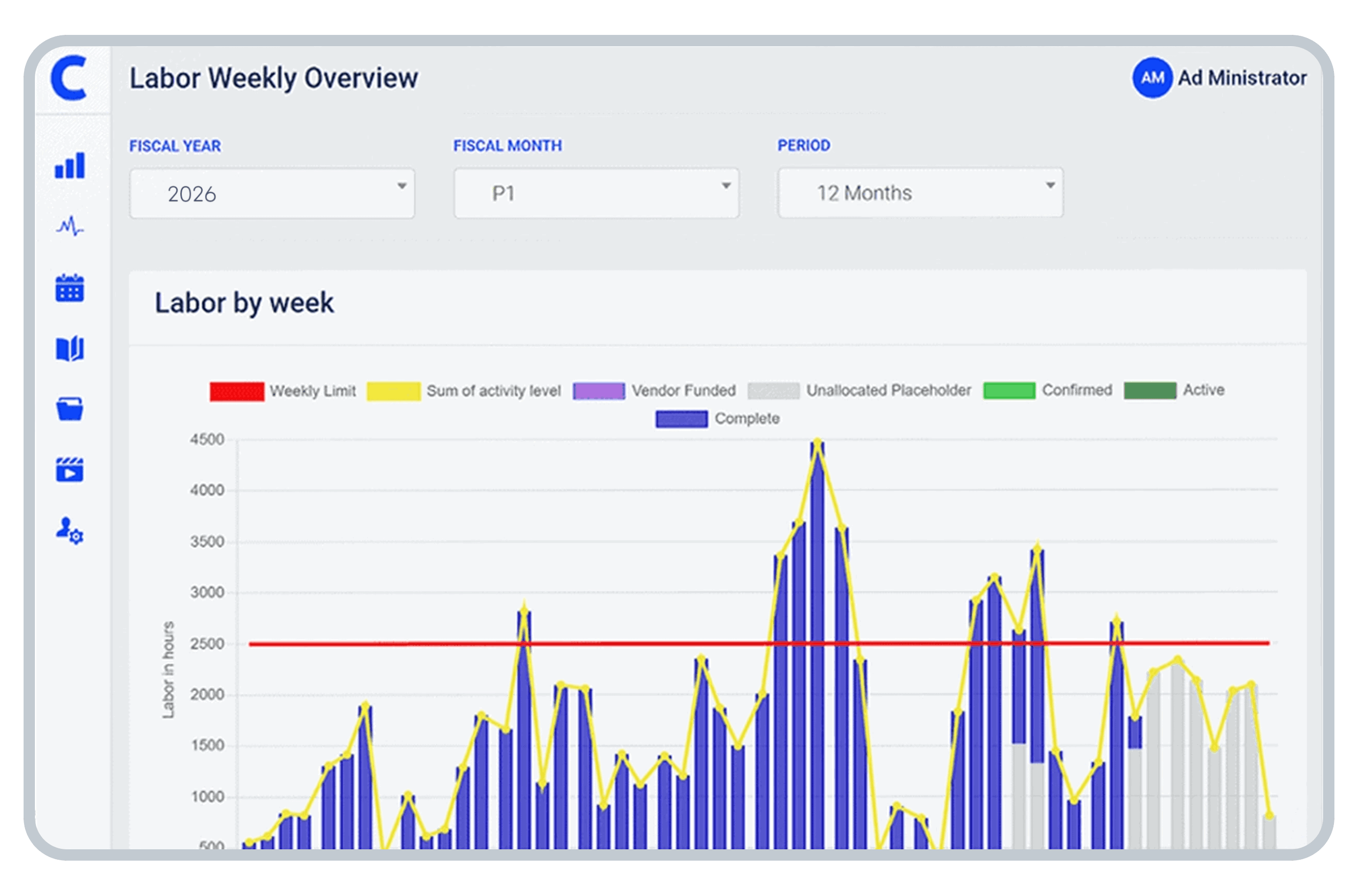1358x896 pixels.
Task: Open the Fiscal Month P1 dropdown
Action: (x=596, y=193)
